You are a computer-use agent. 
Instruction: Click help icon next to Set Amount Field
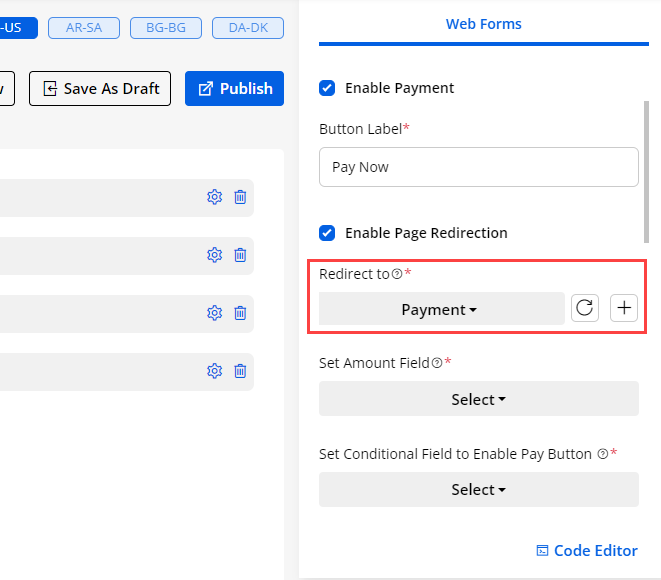[437, 363]
